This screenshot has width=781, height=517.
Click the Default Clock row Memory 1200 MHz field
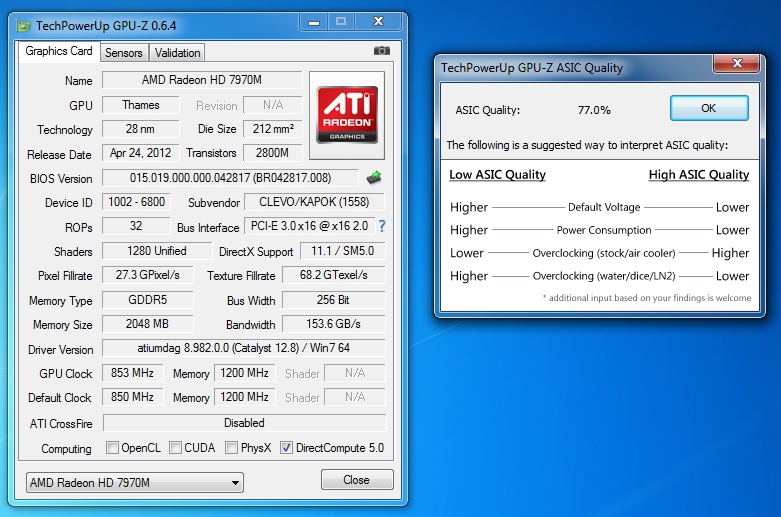tap(245, 397)
